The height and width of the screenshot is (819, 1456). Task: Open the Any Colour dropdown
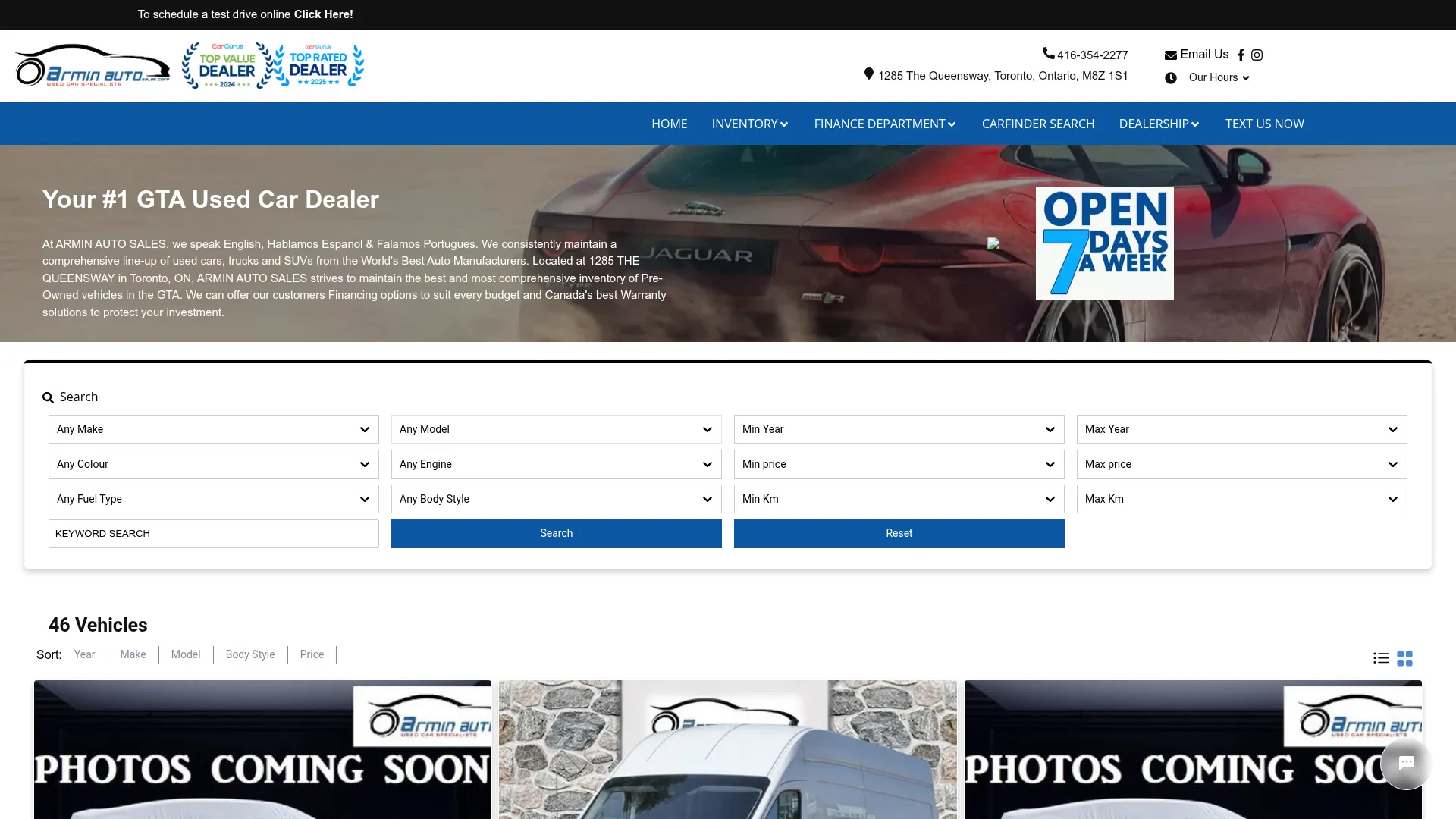(214, 464)
